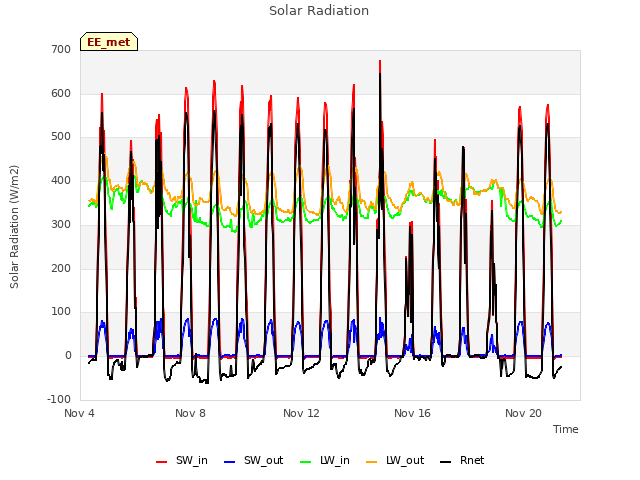Image resolution: width=640 pixels, height=480 pixels.
Task: Click the orange LW_out legend swatch
Action: pyautogui.click(x=372, y=462)
